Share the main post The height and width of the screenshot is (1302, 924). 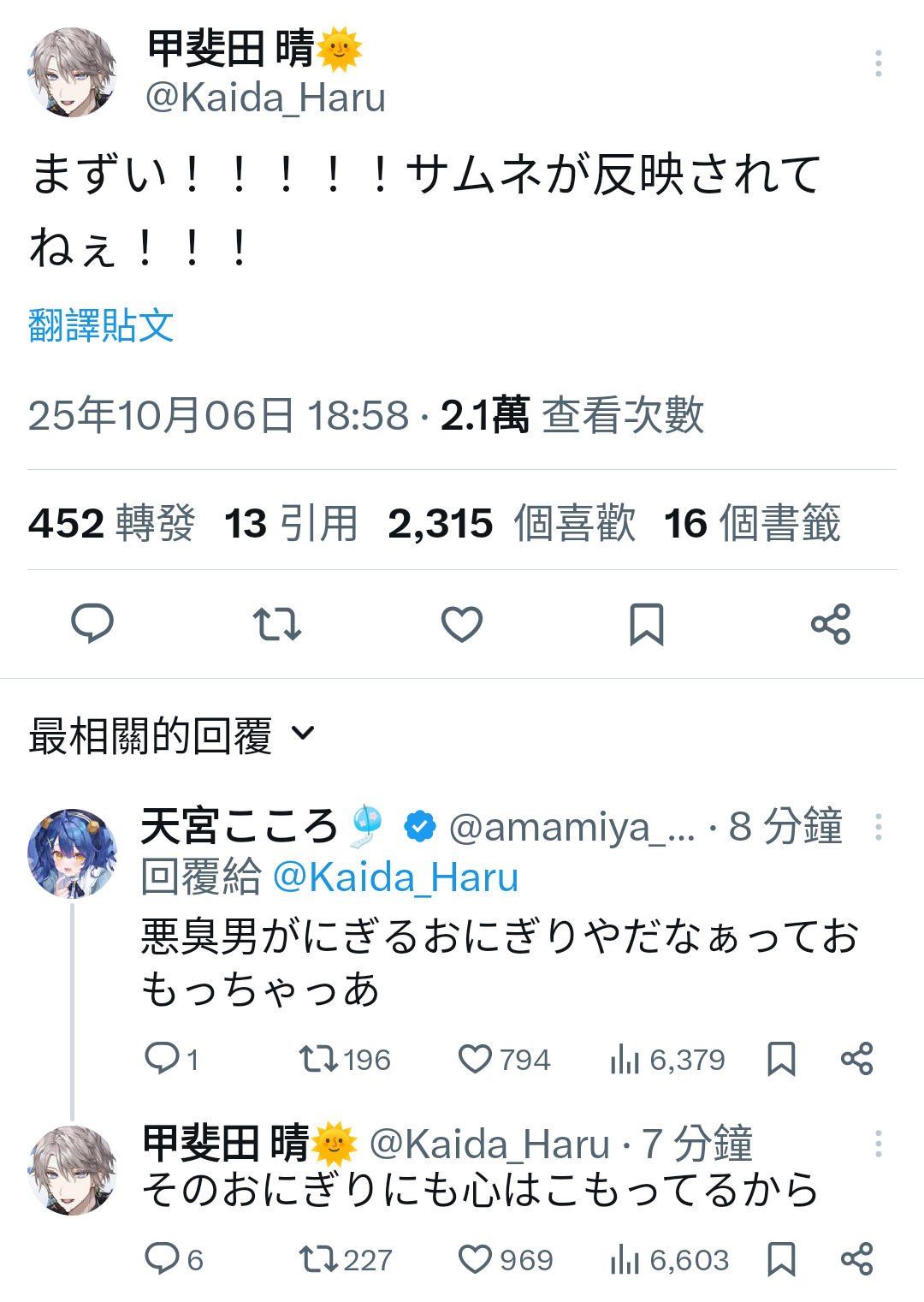pyautogui.click(x=831, y=623)
